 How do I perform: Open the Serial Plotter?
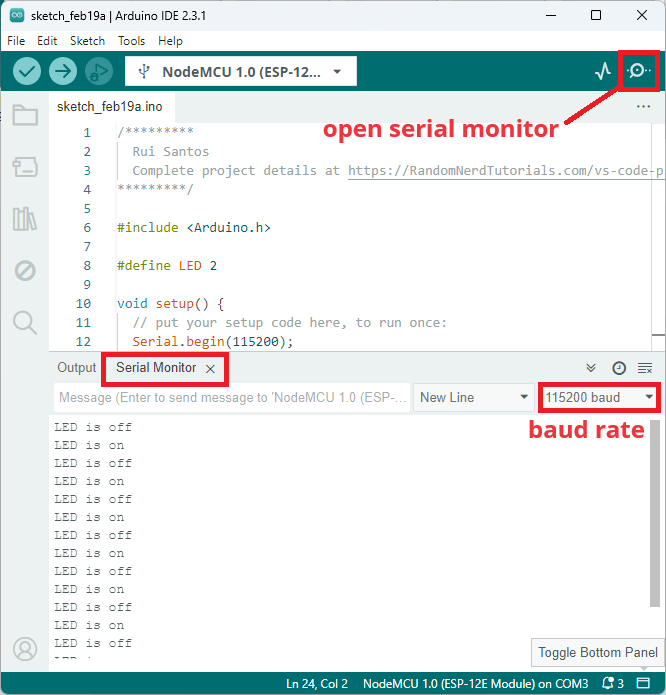coord(603,71)
